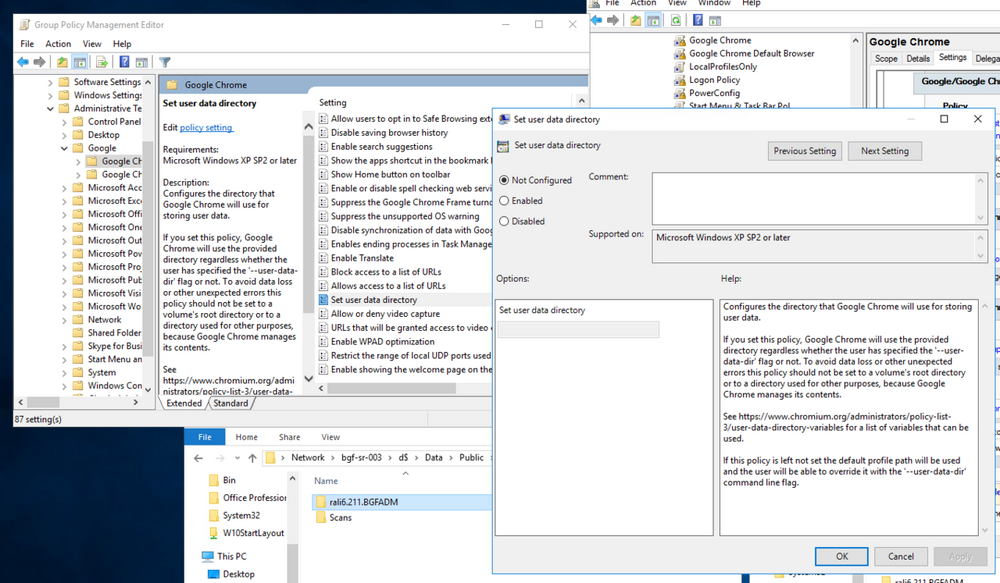The height and width of the screenshot is (583, 1000).
Task: Expand Software Settings tree node
Action: coord(50,82)
